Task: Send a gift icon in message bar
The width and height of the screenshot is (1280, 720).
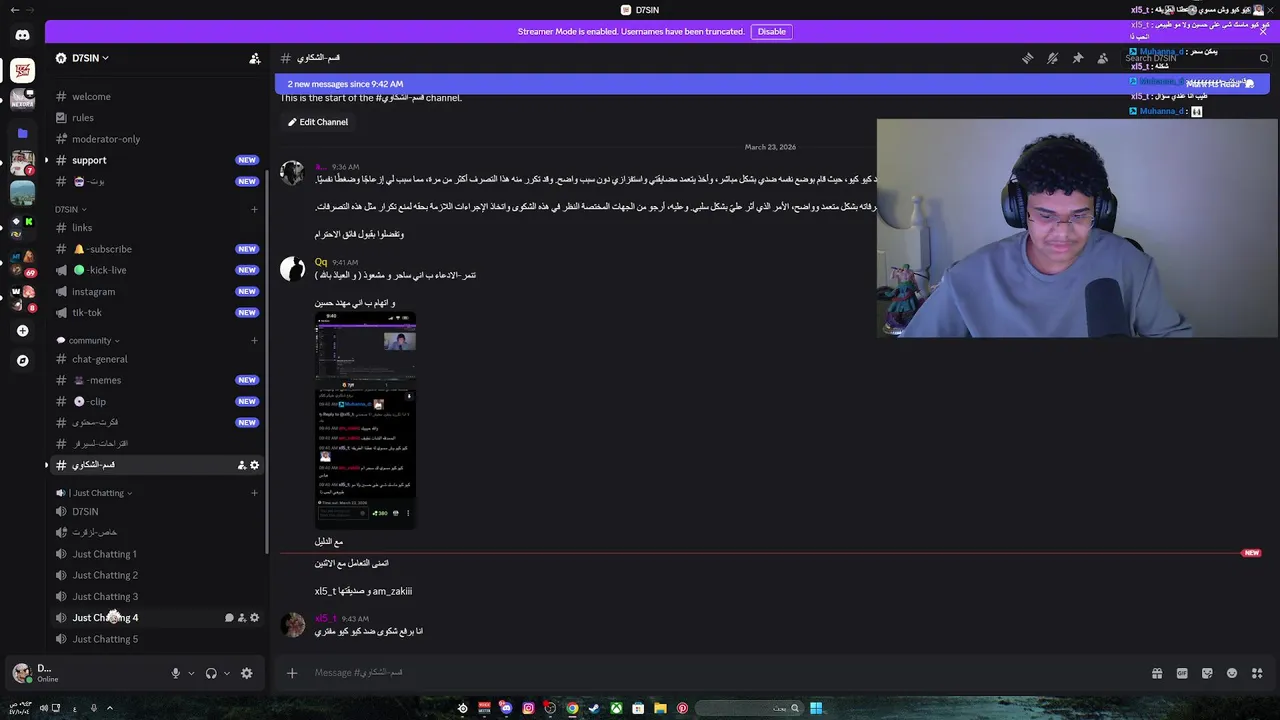Action: click(x=1157, y=673)
